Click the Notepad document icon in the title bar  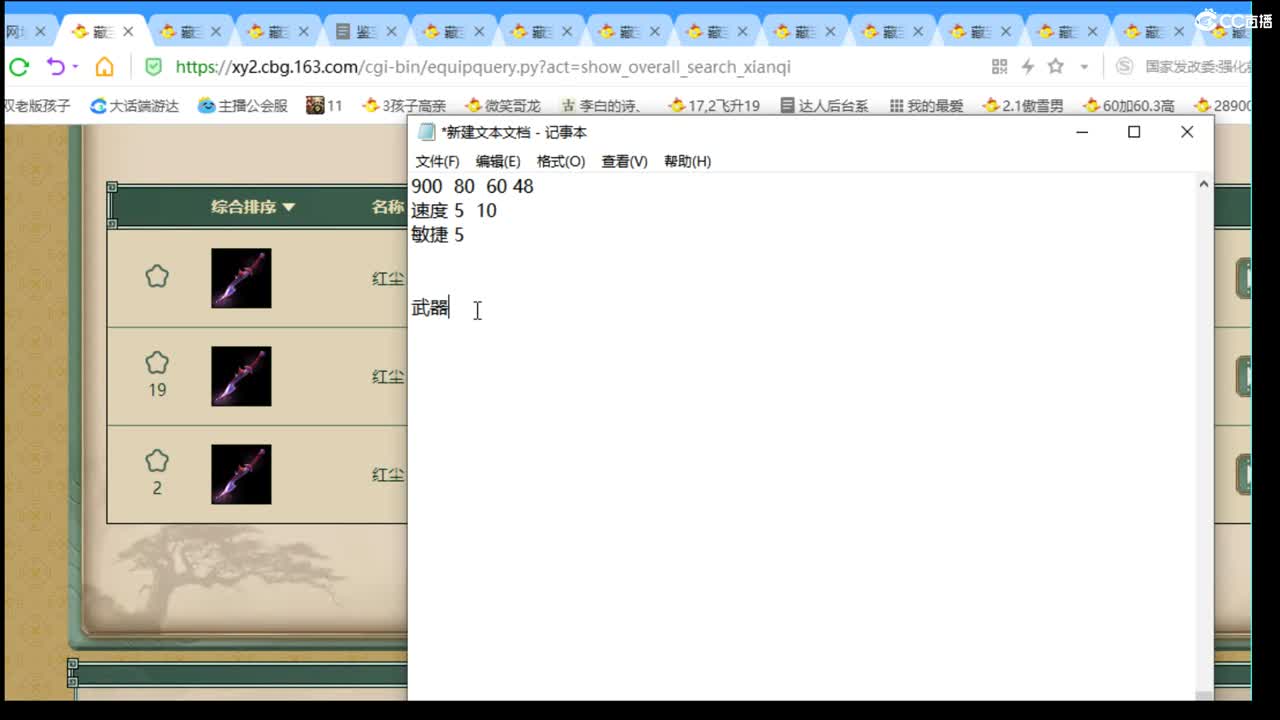(x=427, y=132)
